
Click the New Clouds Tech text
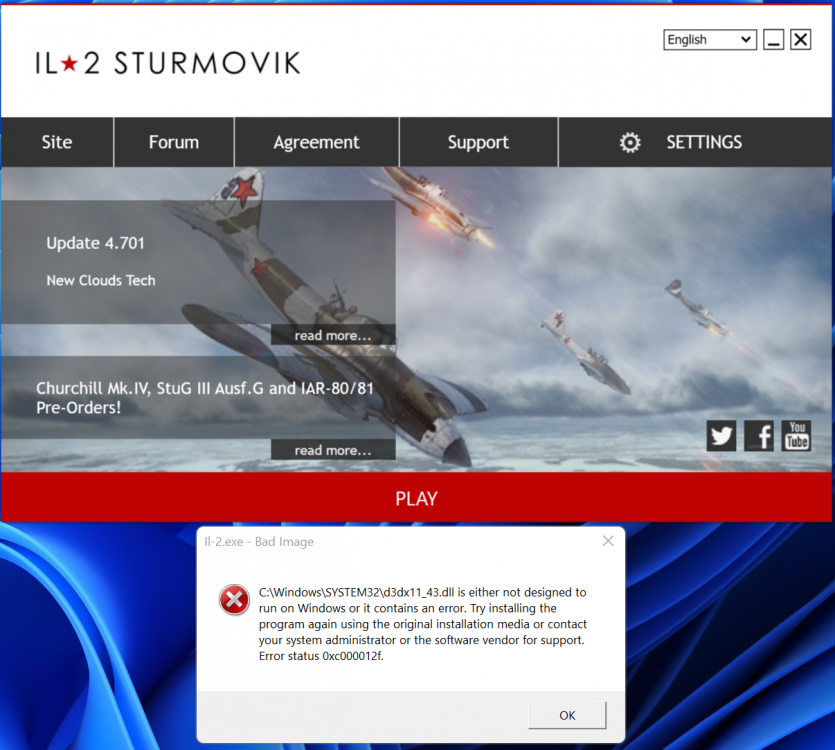(x=101, y=280)
